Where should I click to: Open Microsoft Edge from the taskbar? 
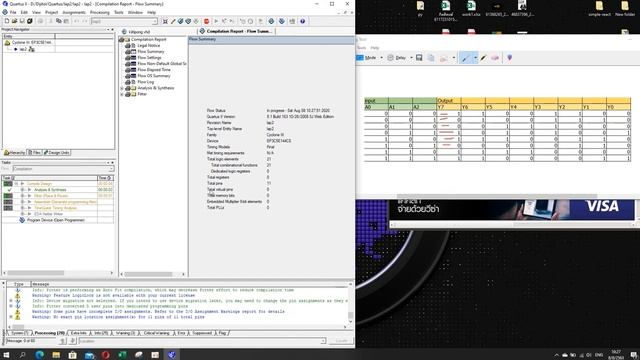point(40,355)
